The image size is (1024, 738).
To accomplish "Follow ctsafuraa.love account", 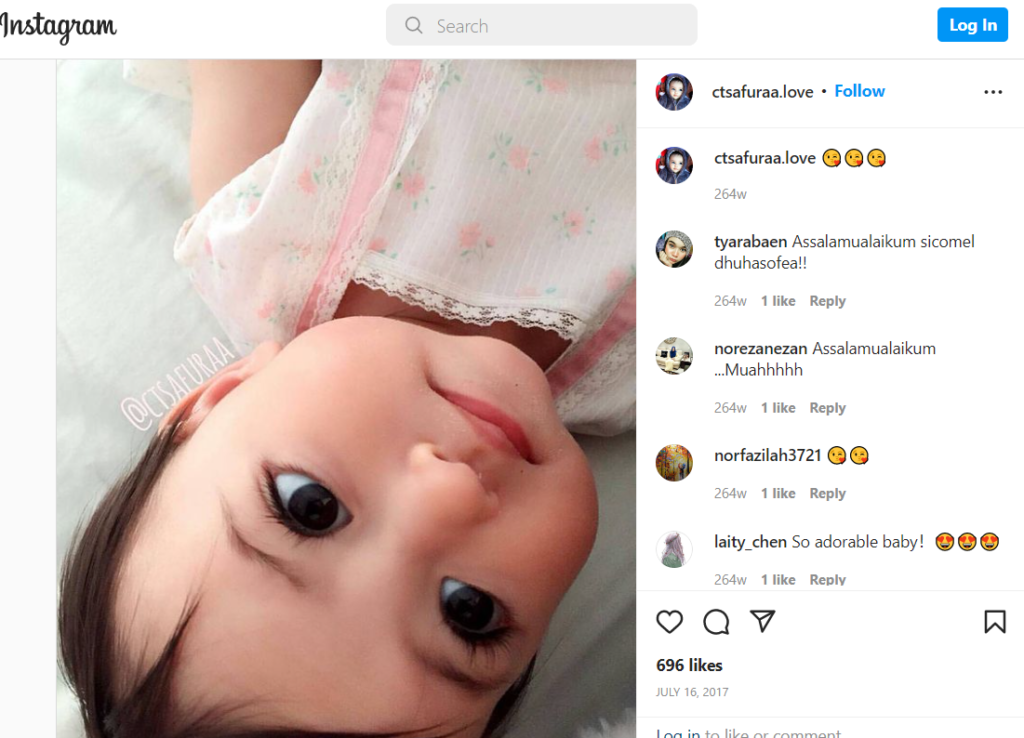I will click(x=859, y=91).
